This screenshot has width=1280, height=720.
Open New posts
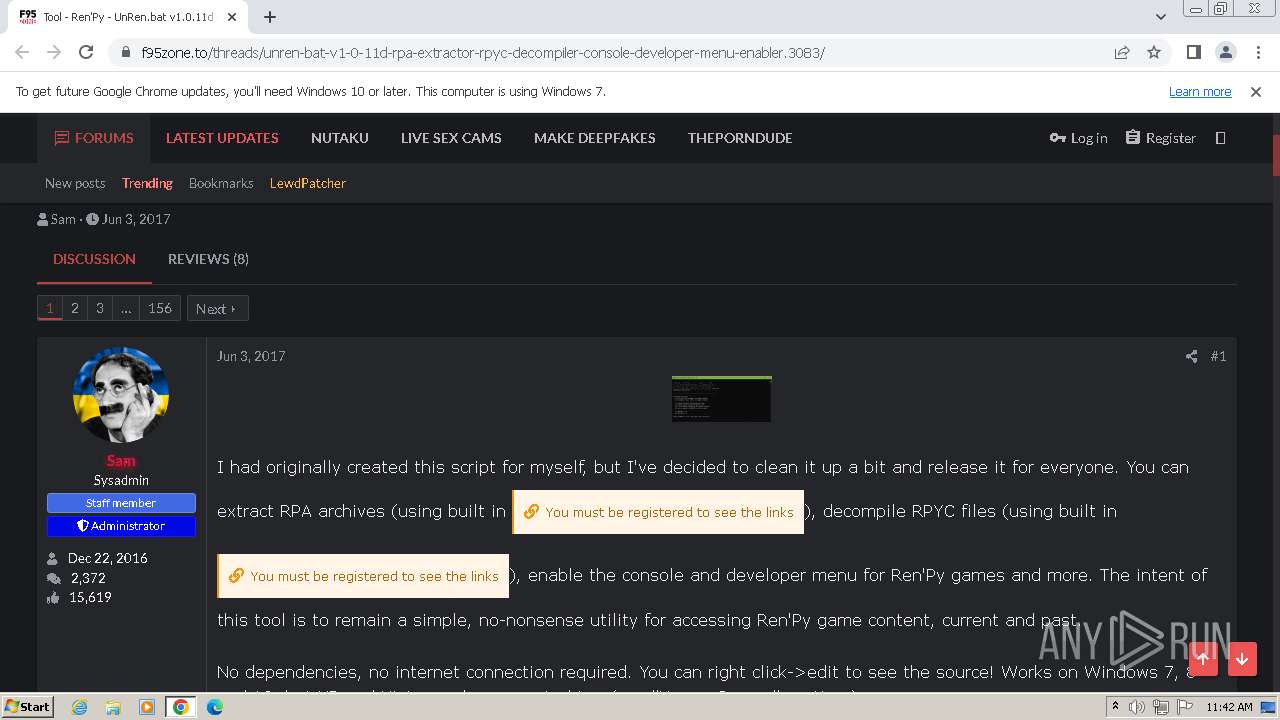(75, 183)
